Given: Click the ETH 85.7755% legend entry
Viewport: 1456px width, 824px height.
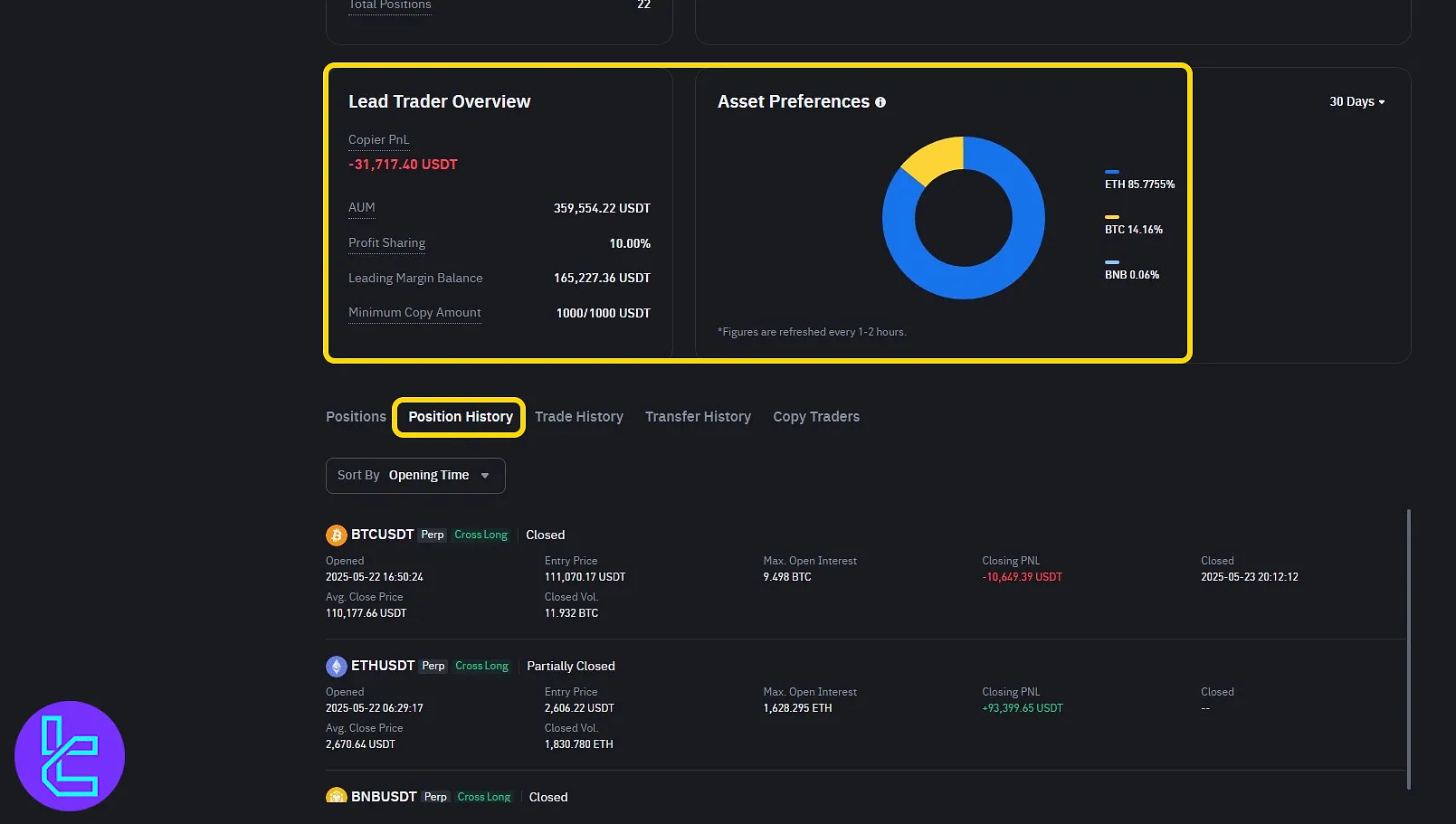Looking at the screenshot, I should click(x=1139, y=181).
